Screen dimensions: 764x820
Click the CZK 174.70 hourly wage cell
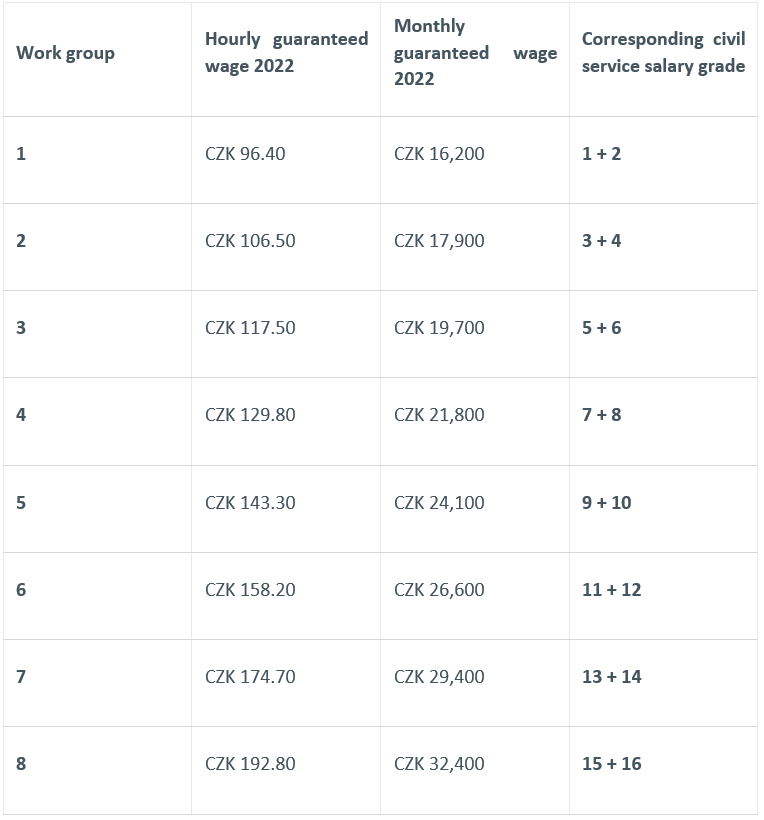250,677
